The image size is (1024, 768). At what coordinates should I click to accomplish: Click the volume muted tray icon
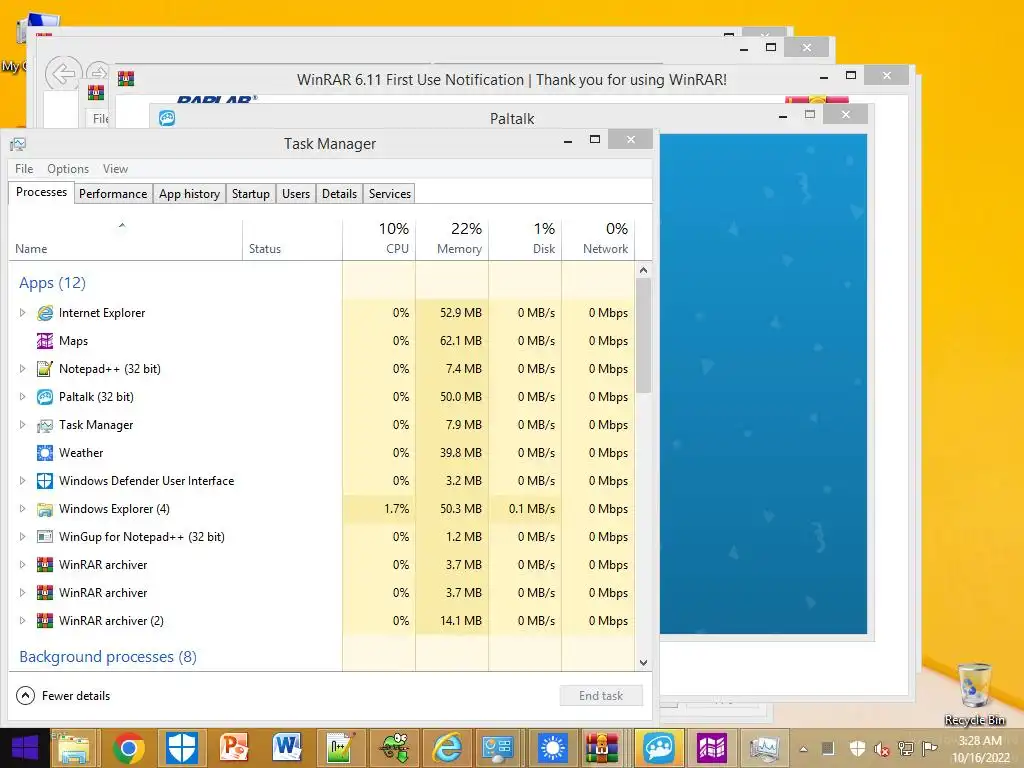click(x=881, y=749)
